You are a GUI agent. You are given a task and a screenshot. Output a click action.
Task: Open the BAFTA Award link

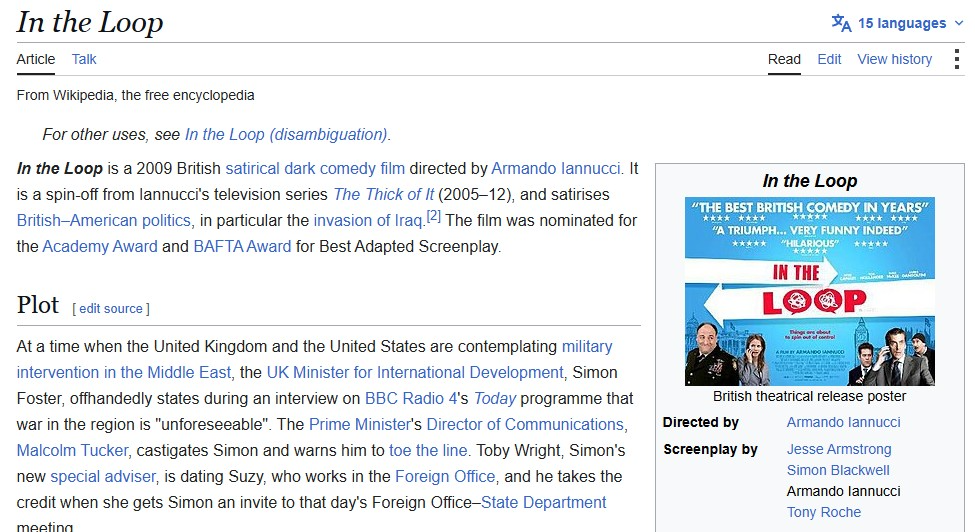(x=242, y=247)
